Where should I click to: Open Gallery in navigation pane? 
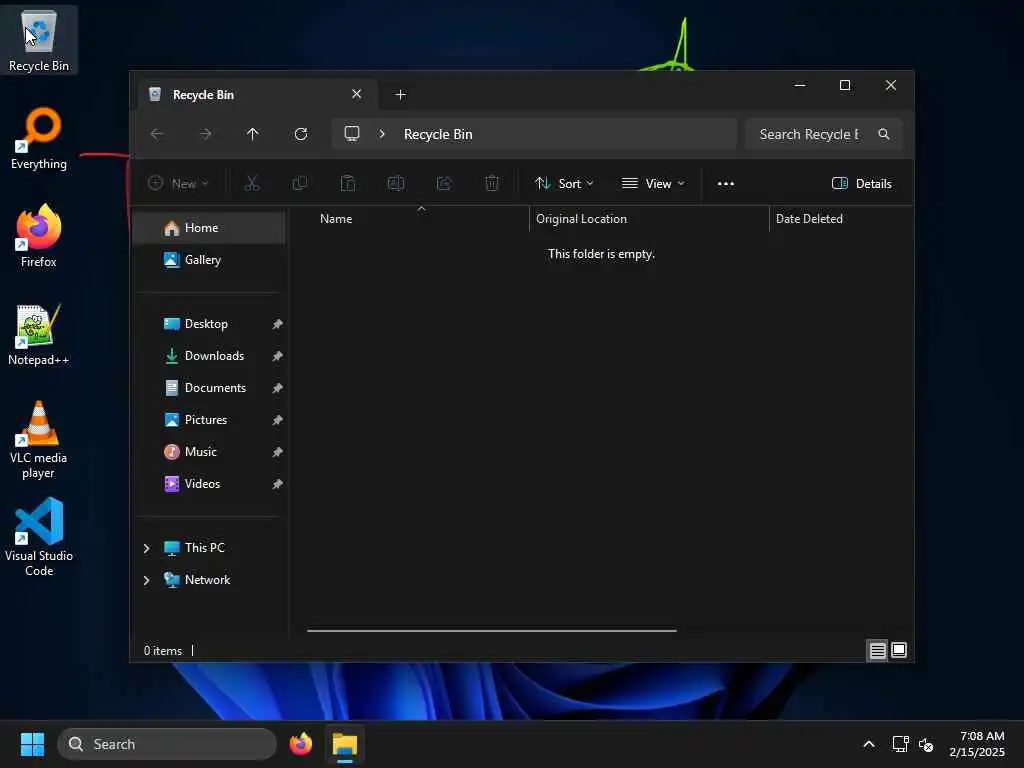[209, 260]
